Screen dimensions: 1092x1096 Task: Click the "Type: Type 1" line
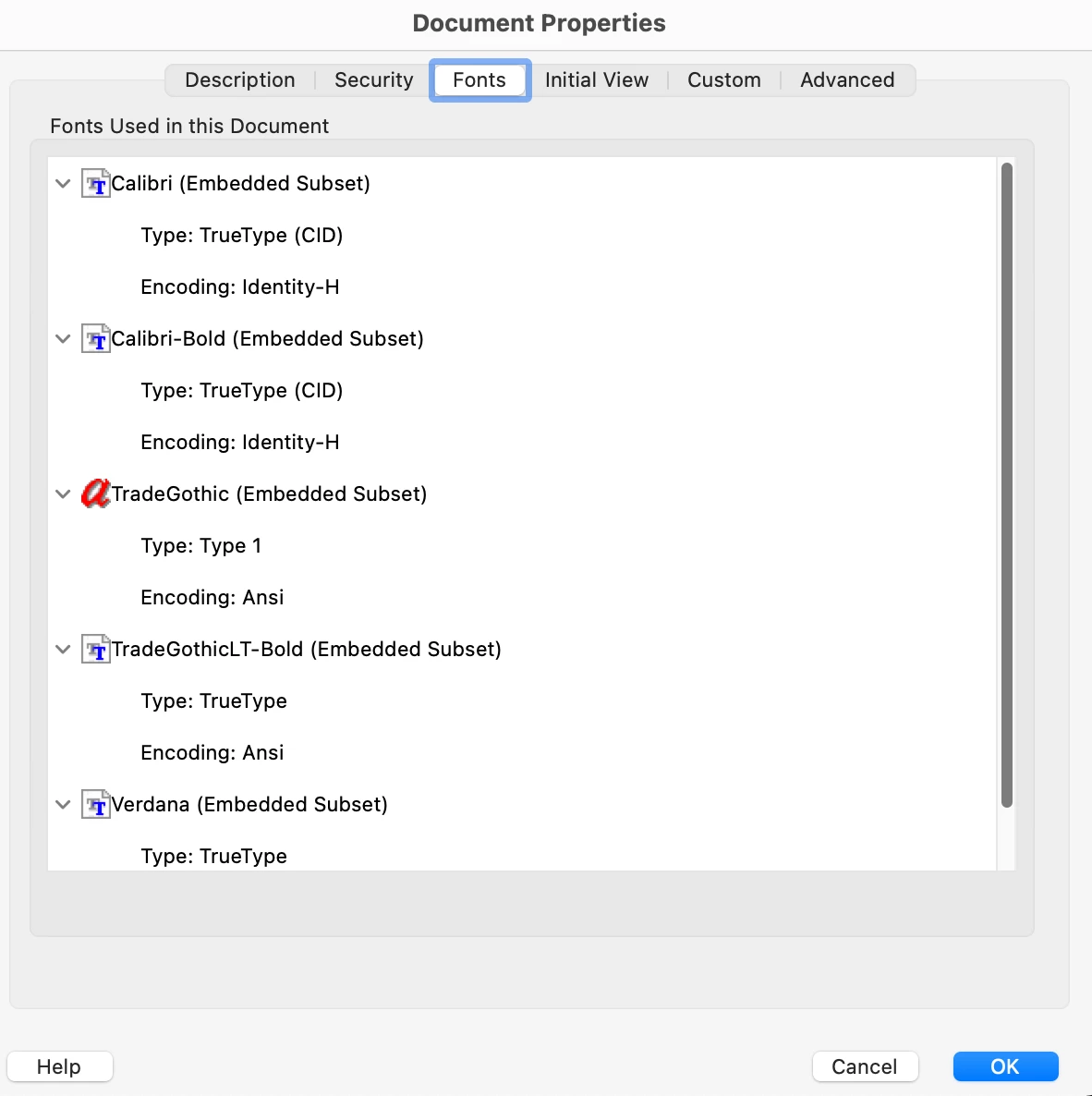click(201, 545)
